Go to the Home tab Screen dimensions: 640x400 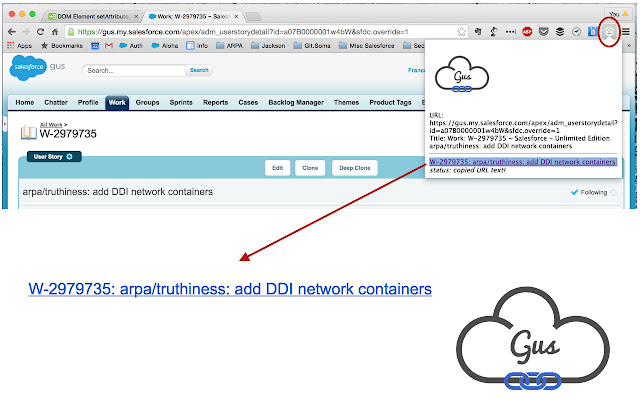(25, 102)
